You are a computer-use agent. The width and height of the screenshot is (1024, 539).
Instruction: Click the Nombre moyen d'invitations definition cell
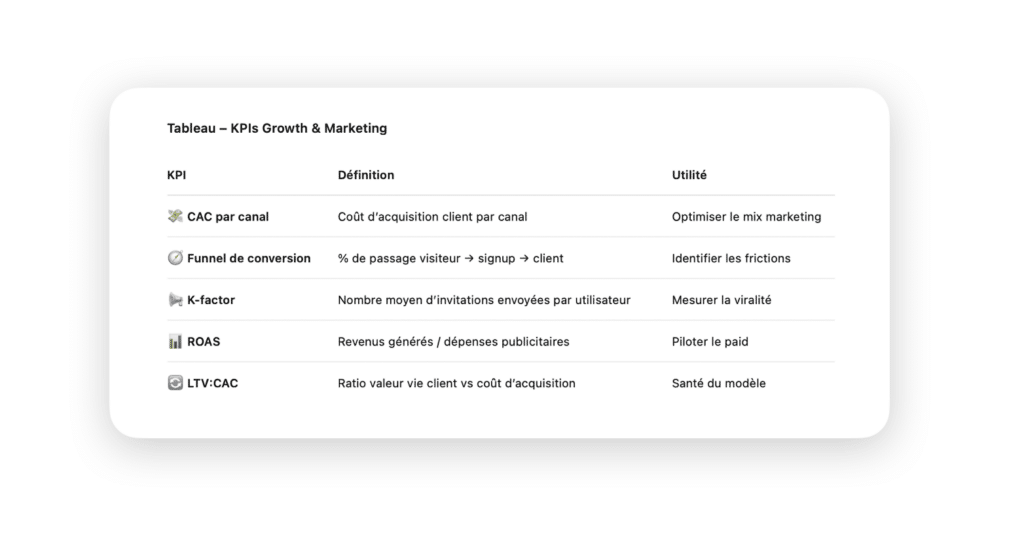(x=484, y=300)
